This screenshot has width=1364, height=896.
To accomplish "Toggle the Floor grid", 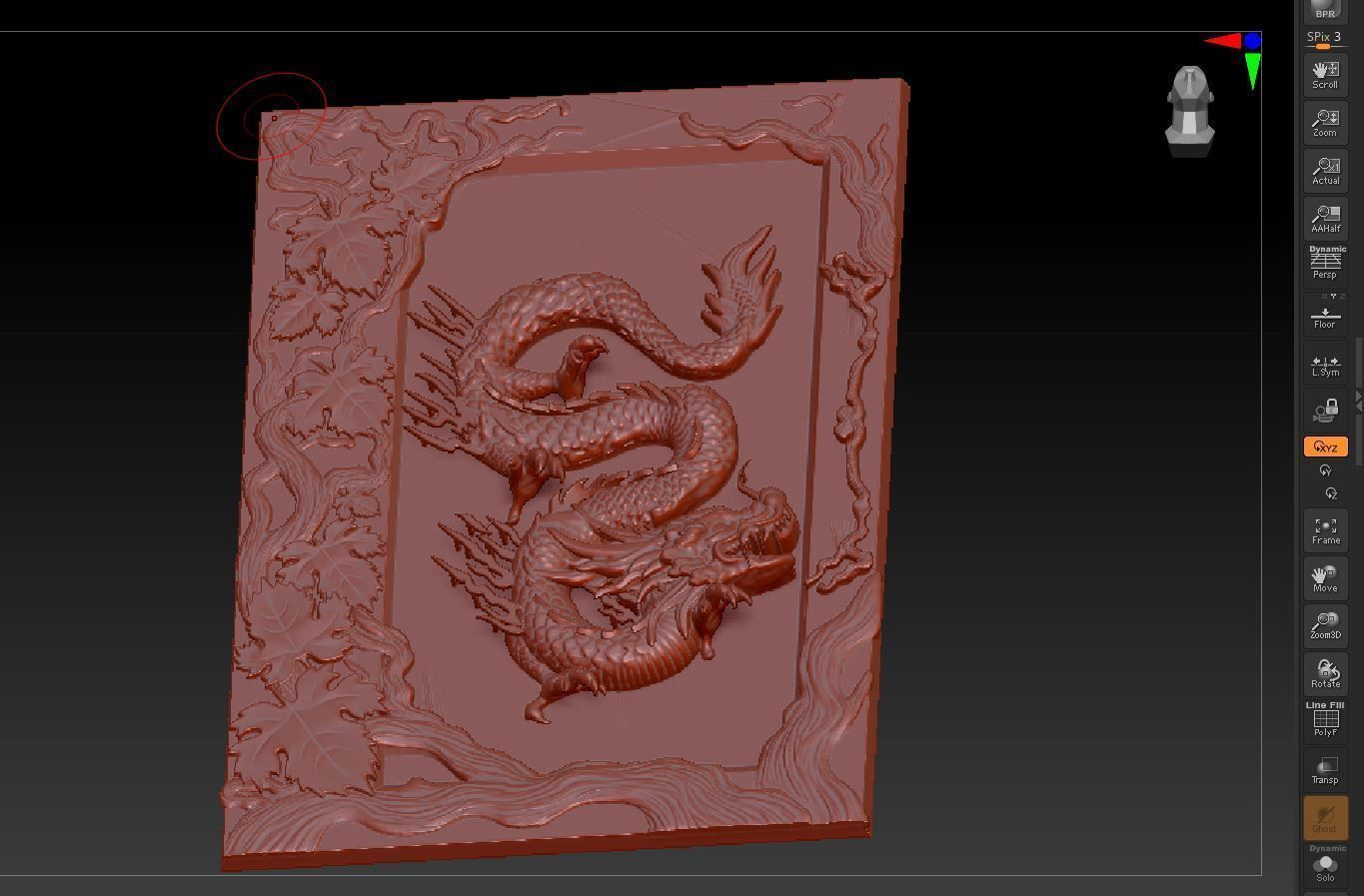I will point(1325,314).
